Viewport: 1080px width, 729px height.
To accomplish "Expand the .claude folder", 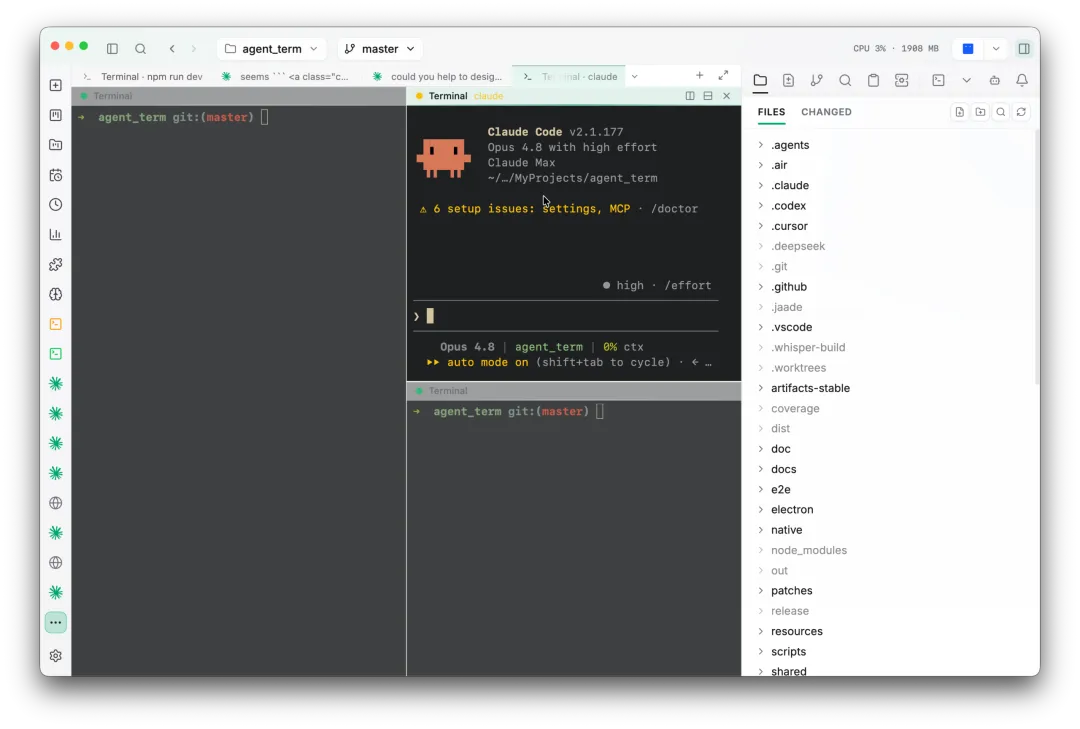I will pyautogui.click(x=760, y=185).
